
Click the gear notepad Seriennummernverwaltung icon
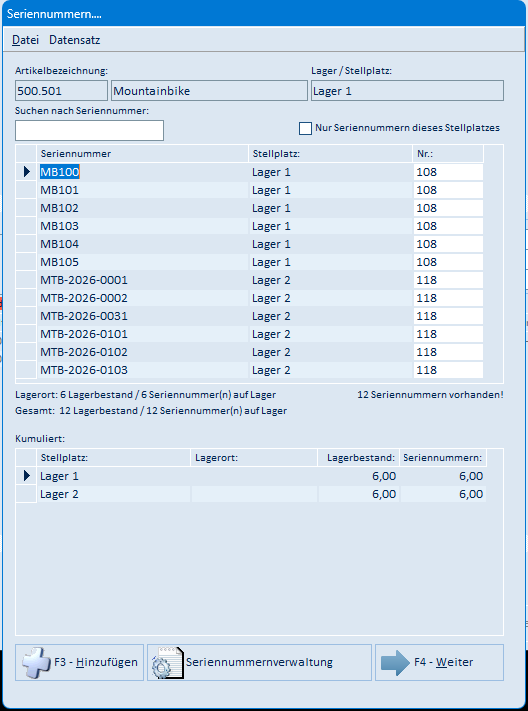tap(167, 662)
